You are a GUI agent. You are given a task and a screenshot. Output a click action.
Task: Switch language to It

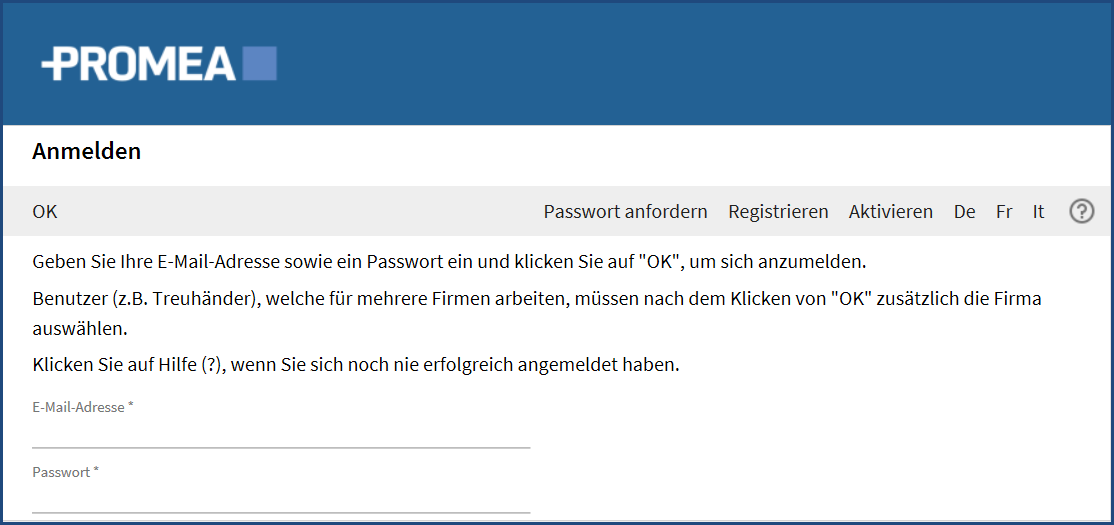click(x=1038, y=212)
